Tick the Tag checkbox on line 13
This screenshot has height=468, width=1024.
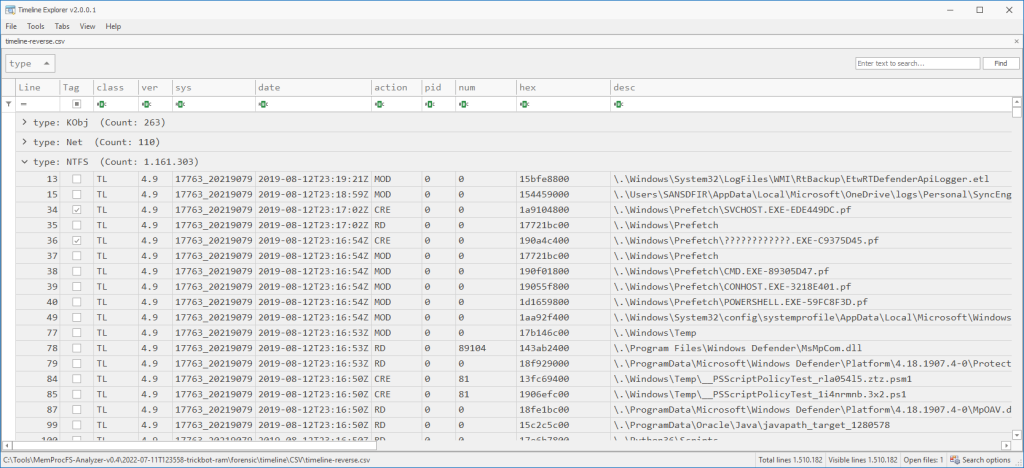77,179
